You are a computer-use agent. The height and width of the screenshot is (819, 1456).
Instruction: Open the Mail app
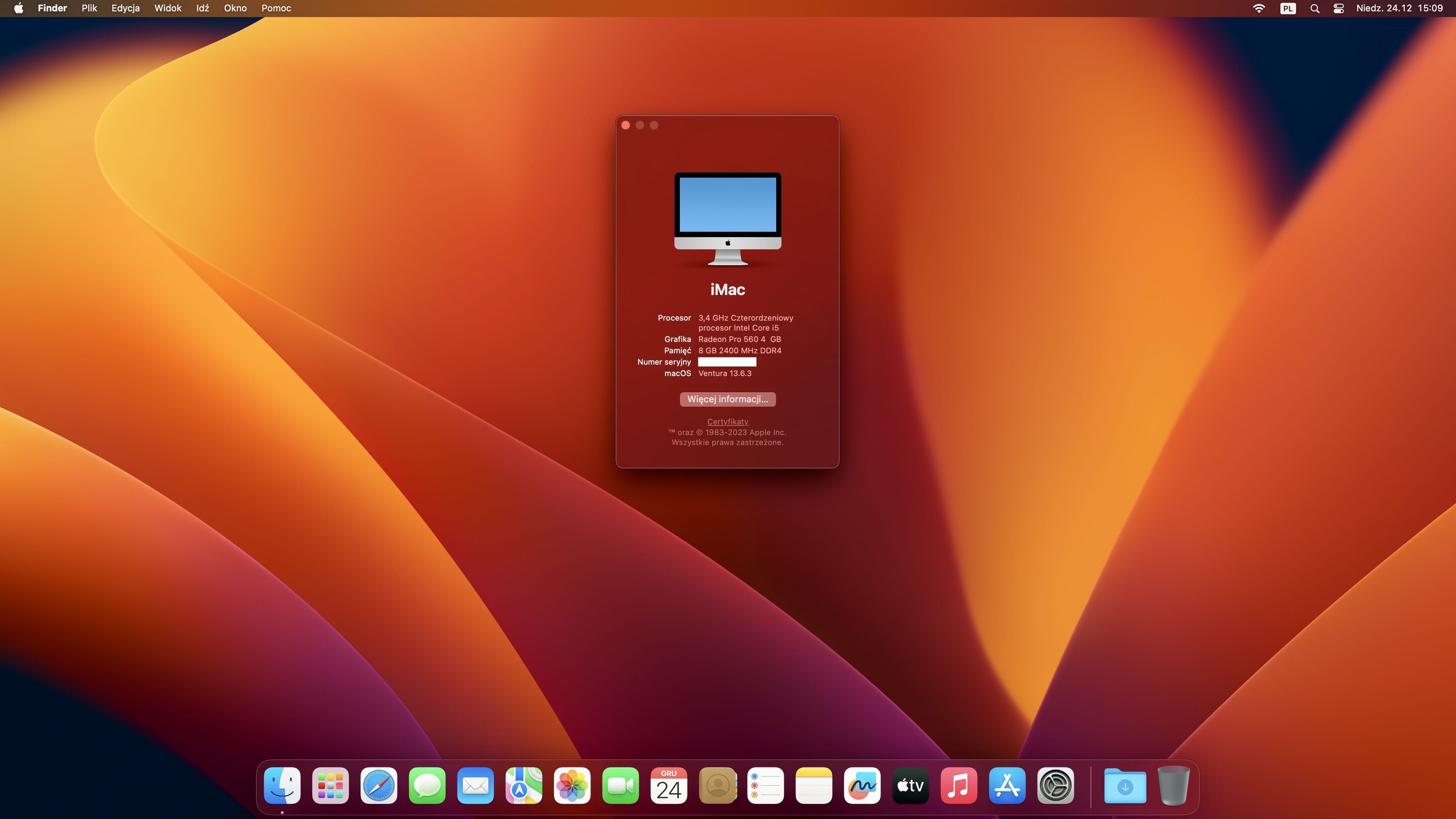(x=475, y=785)
